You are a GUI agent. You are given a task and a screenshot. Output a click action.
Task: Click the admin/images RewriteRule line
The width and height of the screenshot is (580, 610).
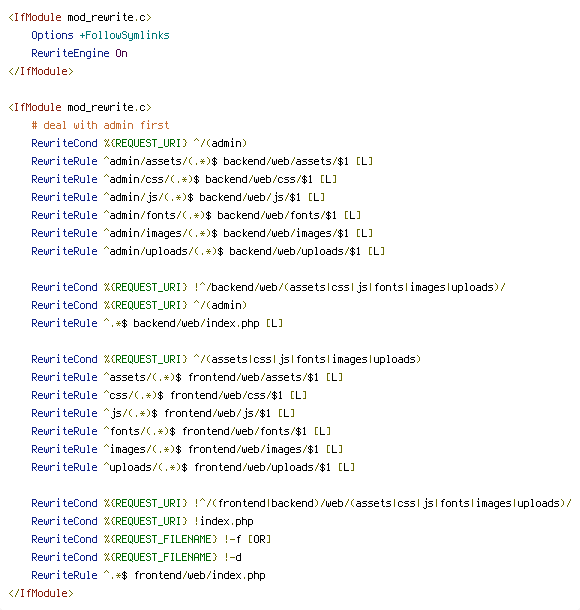(x=202, y=233)
